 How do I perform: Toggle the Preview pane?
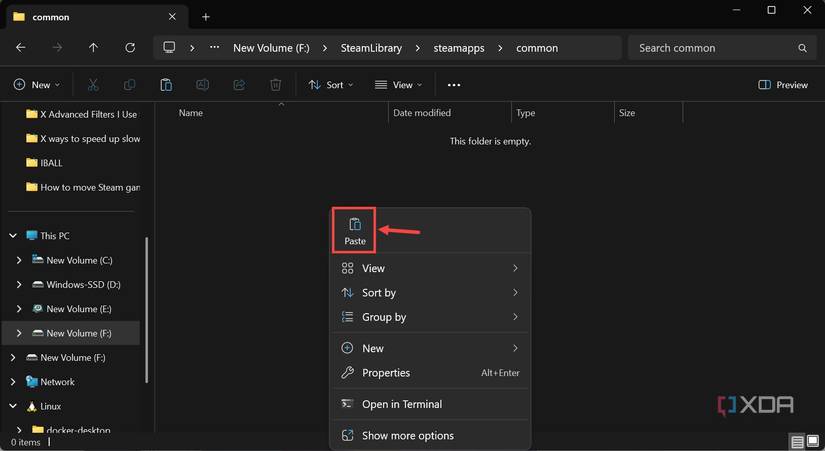pos(783,85)
